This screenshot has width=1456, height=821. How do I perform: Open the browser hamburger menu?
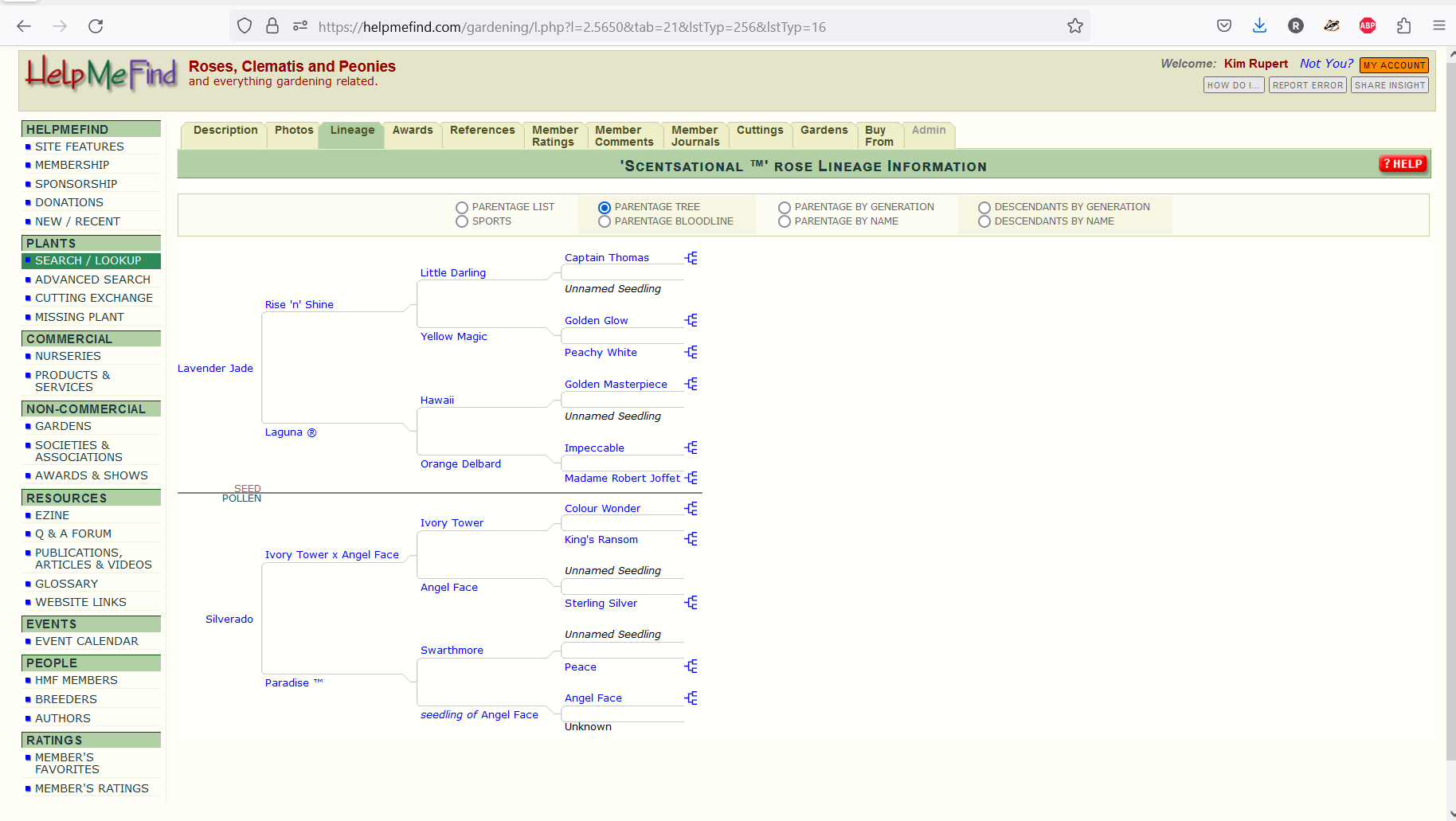coord(1438,26)
